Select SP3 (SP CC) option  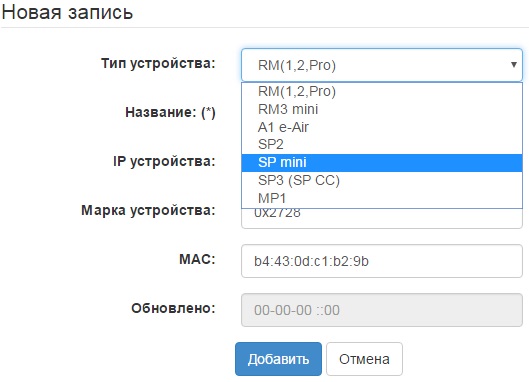pos(382,181)
